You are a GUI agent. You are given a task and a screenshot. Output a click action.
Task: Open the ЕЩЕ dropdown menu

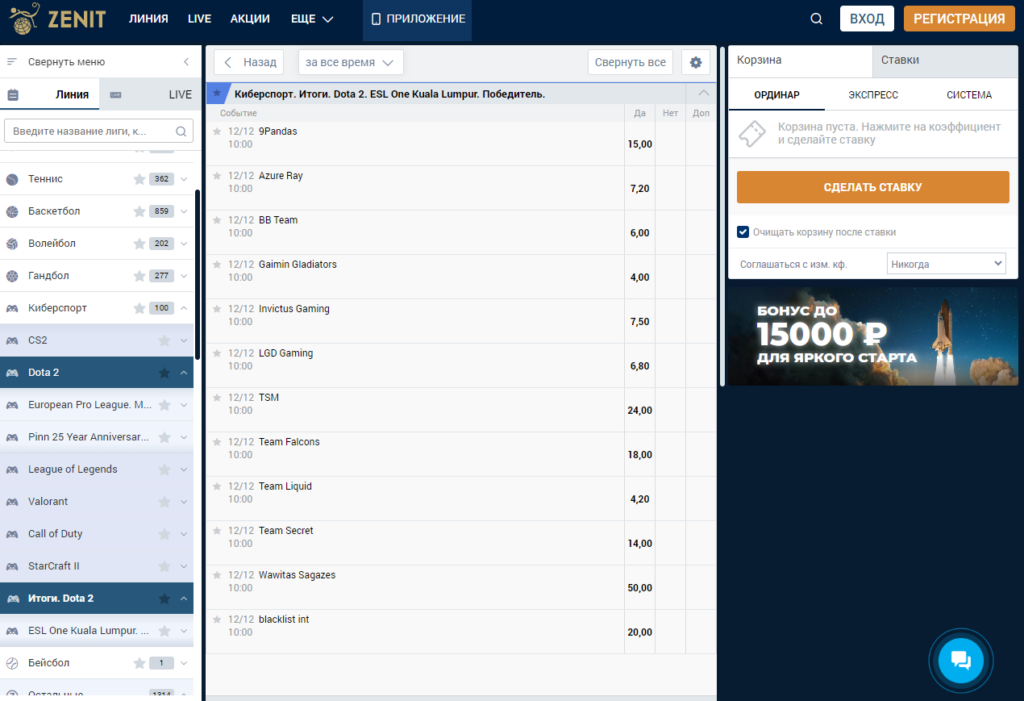(312, 19)
